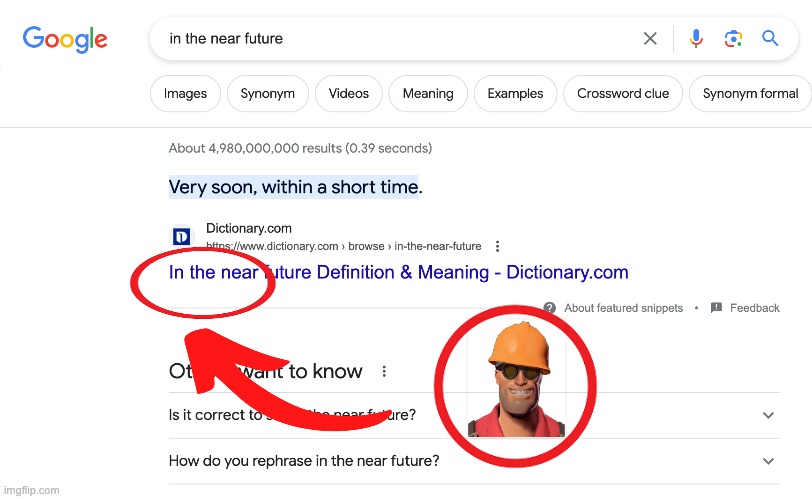Clear the search box with the X icon

click(650, 38)
